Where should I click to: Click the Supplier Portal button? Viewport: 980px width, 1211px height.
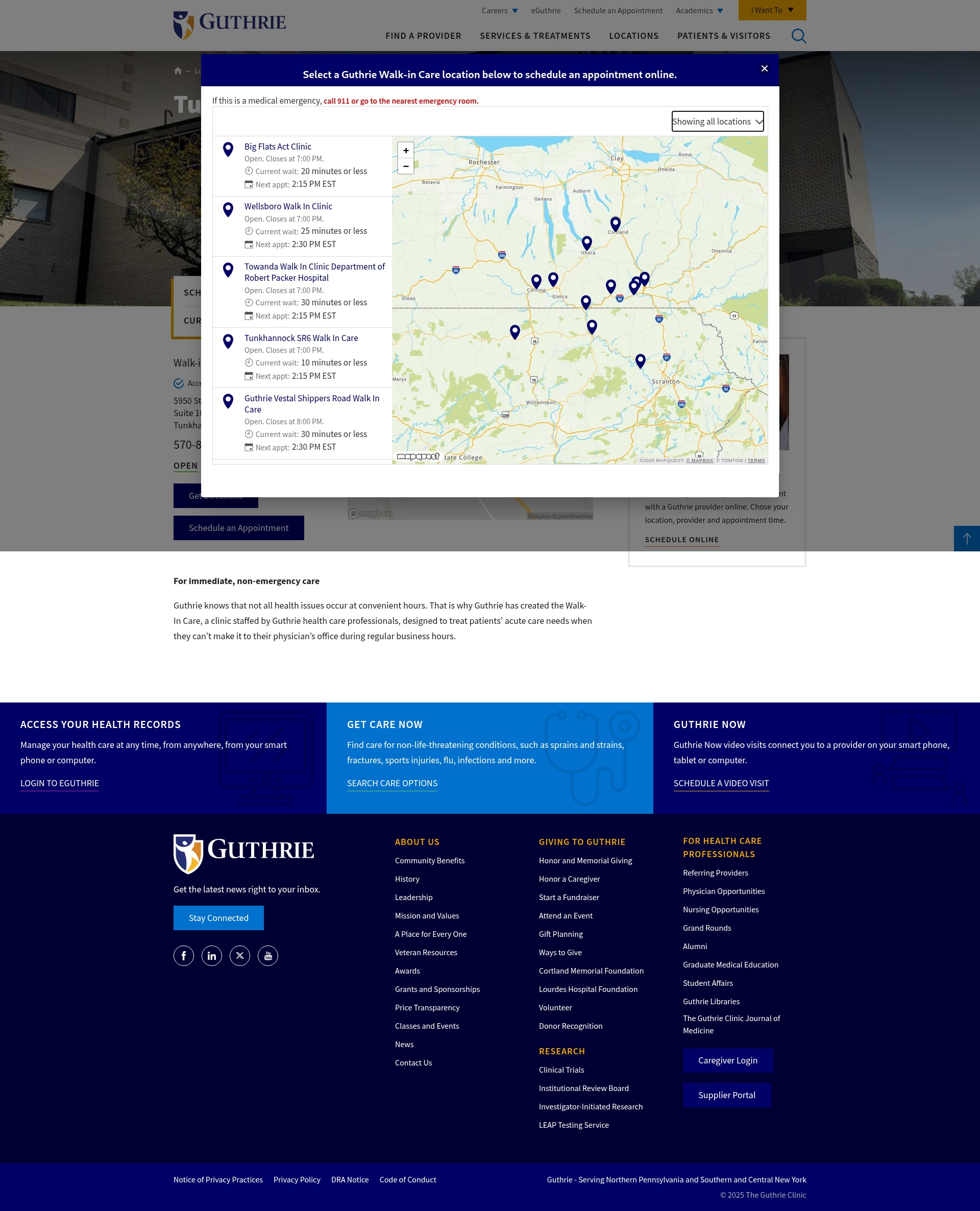coord(726,1095)
